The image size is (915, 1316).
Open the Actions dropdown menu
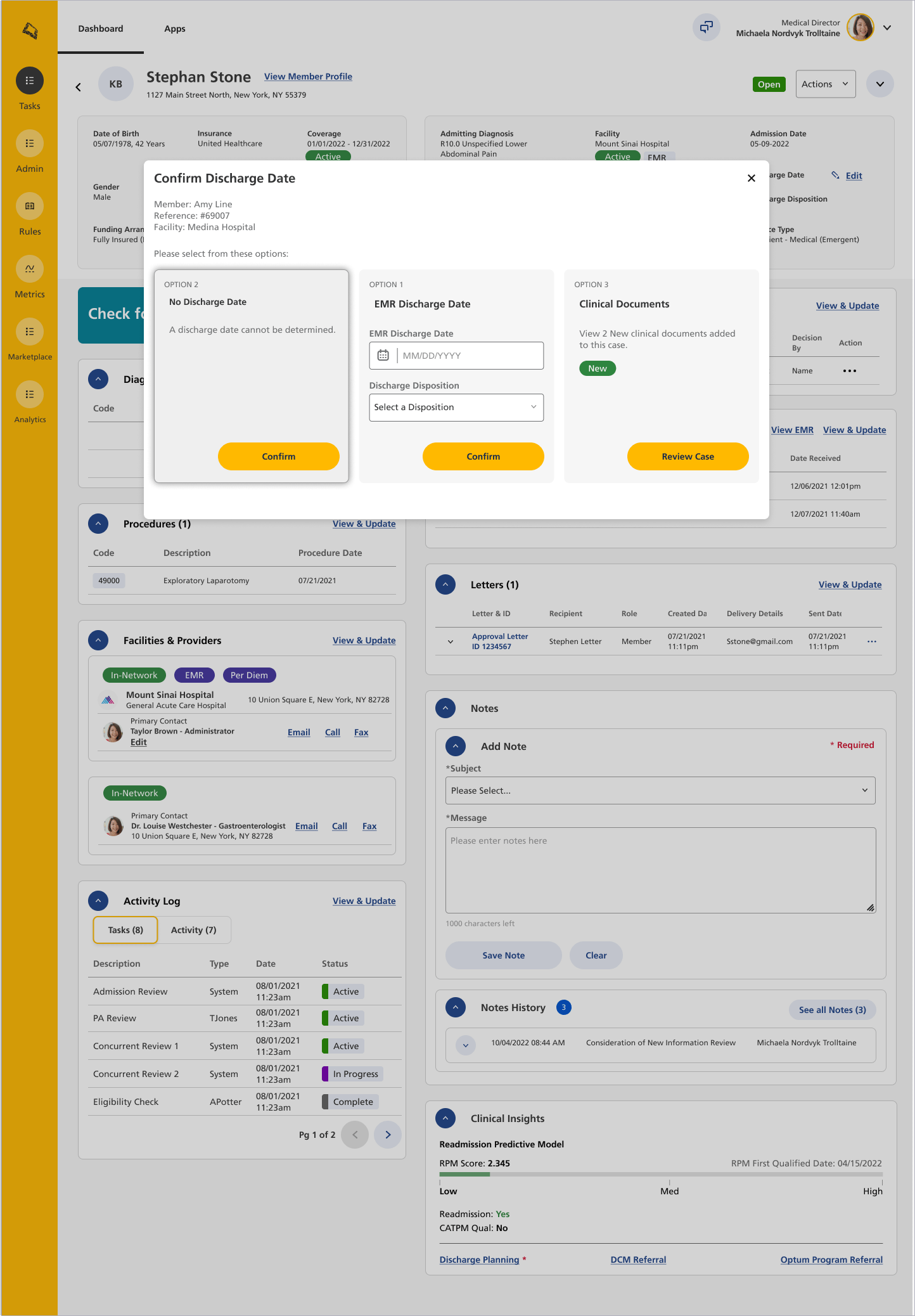tap(825, 84)
